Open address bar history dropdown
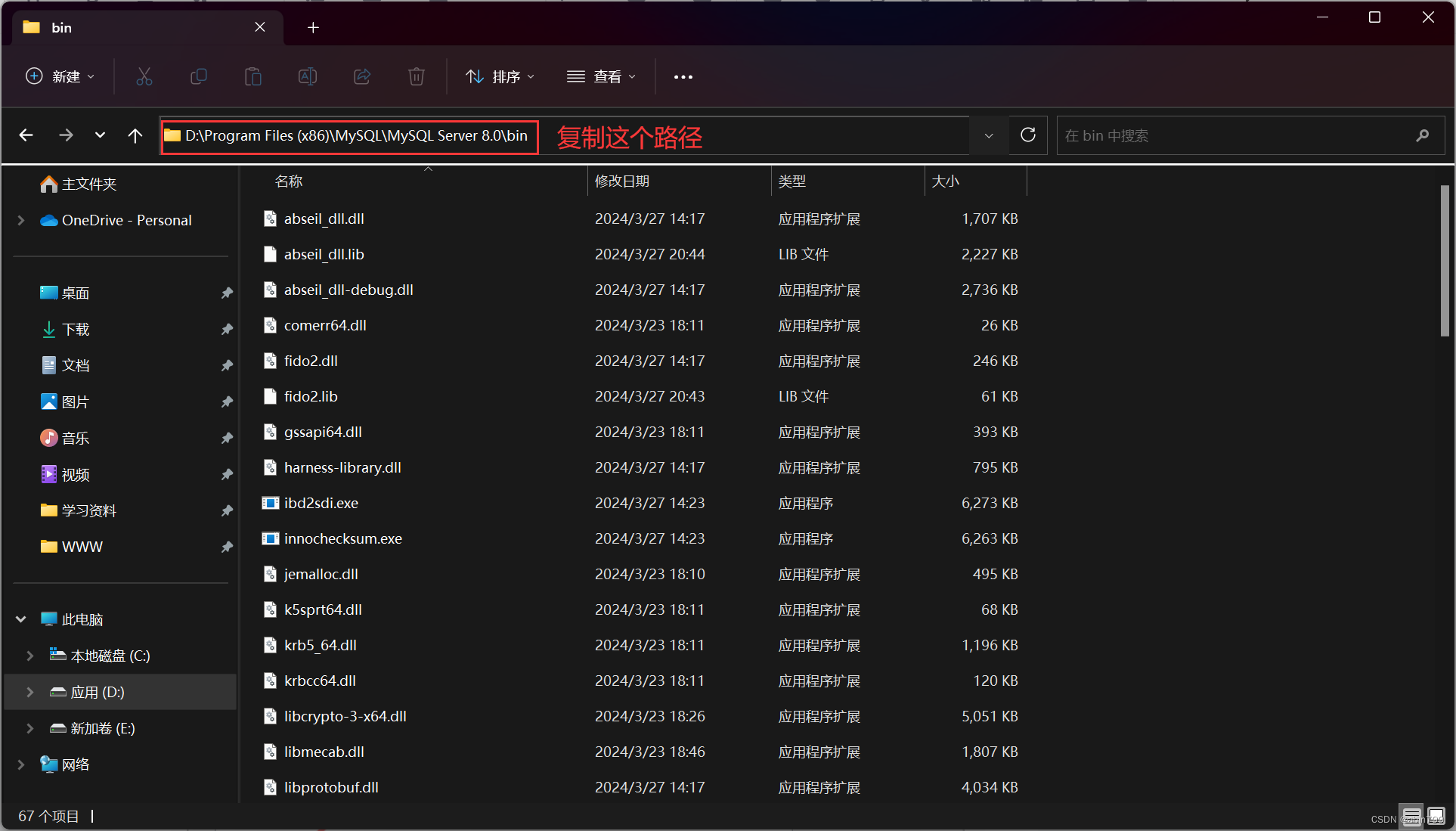The height and width of the screenshot is (831, 1456). click(x=989, y=135)
